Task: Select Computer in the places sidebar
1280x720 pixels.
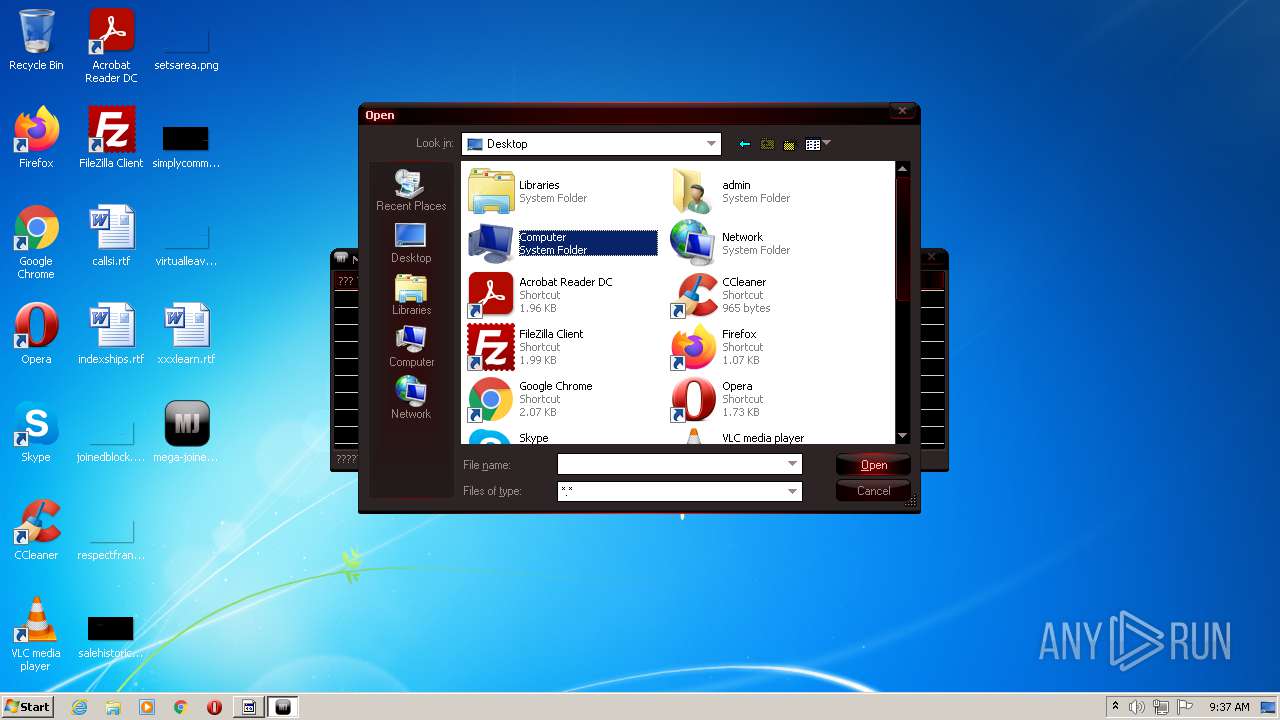Action: click(x=411, y=347)
